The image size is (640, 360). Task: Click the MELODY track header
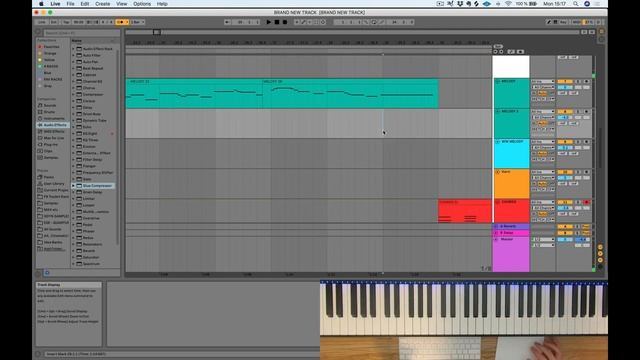tap(511, 93)
